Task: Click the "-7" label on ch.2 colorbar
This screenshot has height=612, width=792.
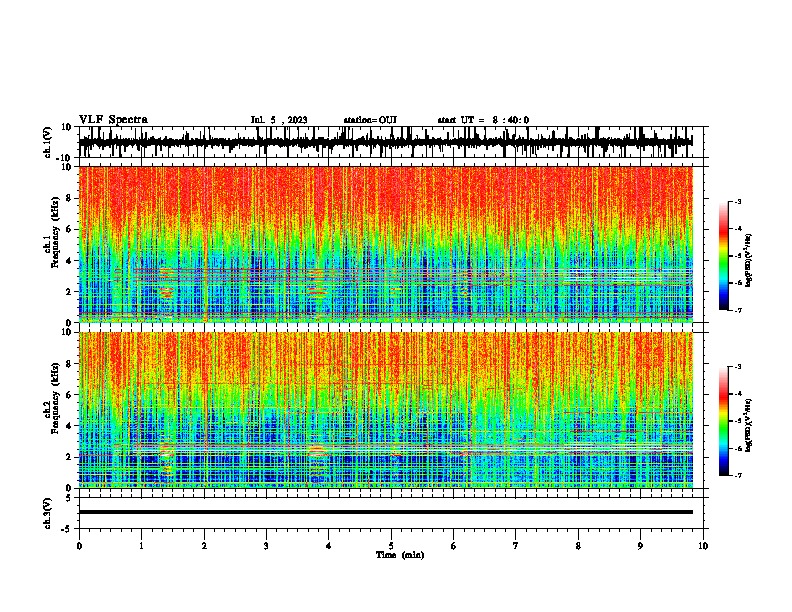Action: [x=737, y=476]
